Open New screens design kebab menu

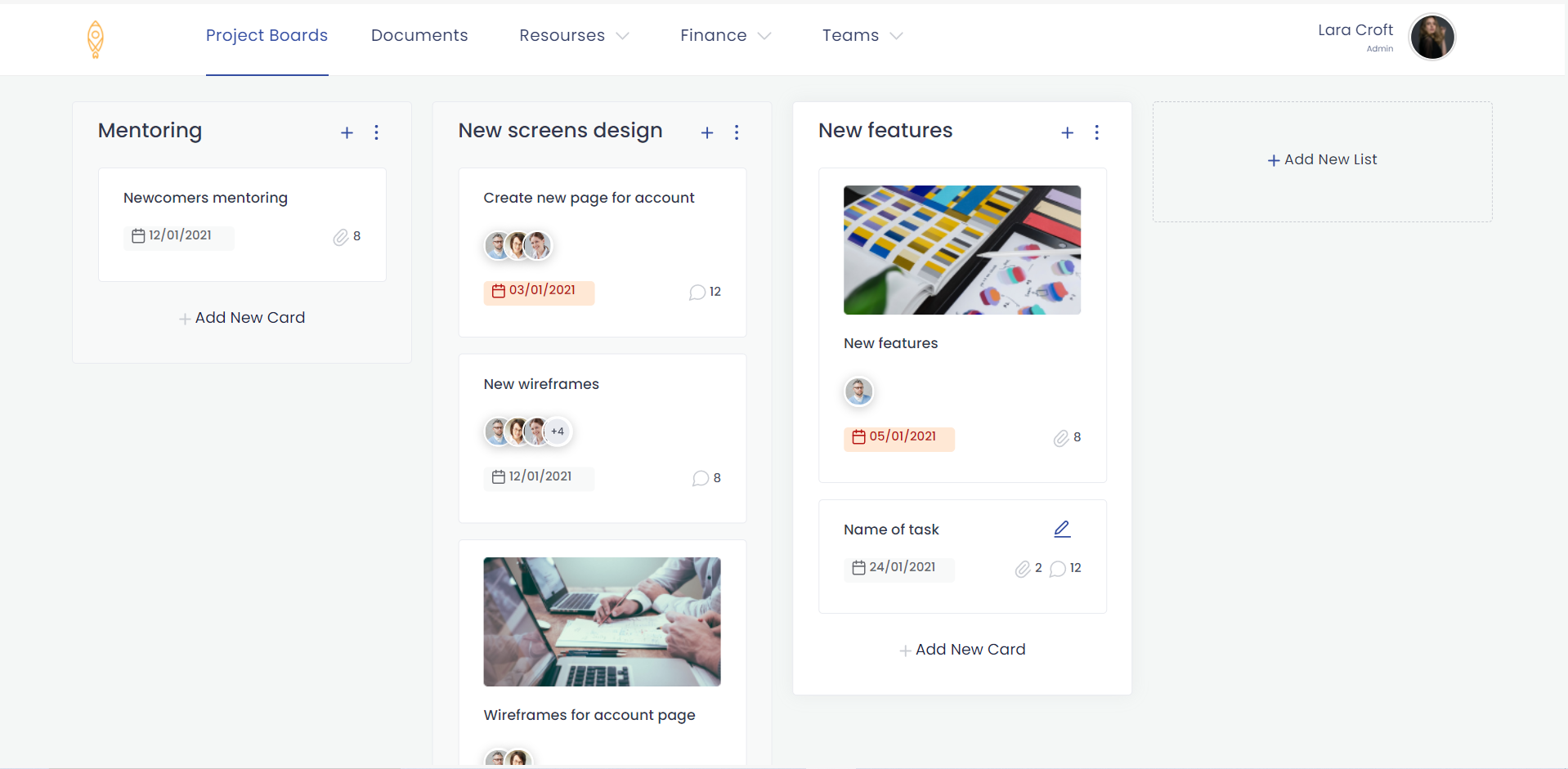(737, 132)
